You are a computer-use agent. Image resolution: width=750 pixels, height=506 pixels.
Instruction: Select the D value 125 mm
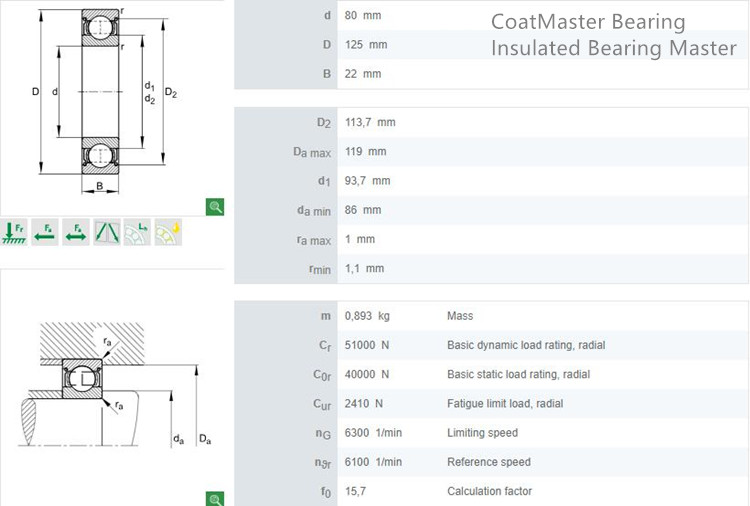(x=366, y=44)
